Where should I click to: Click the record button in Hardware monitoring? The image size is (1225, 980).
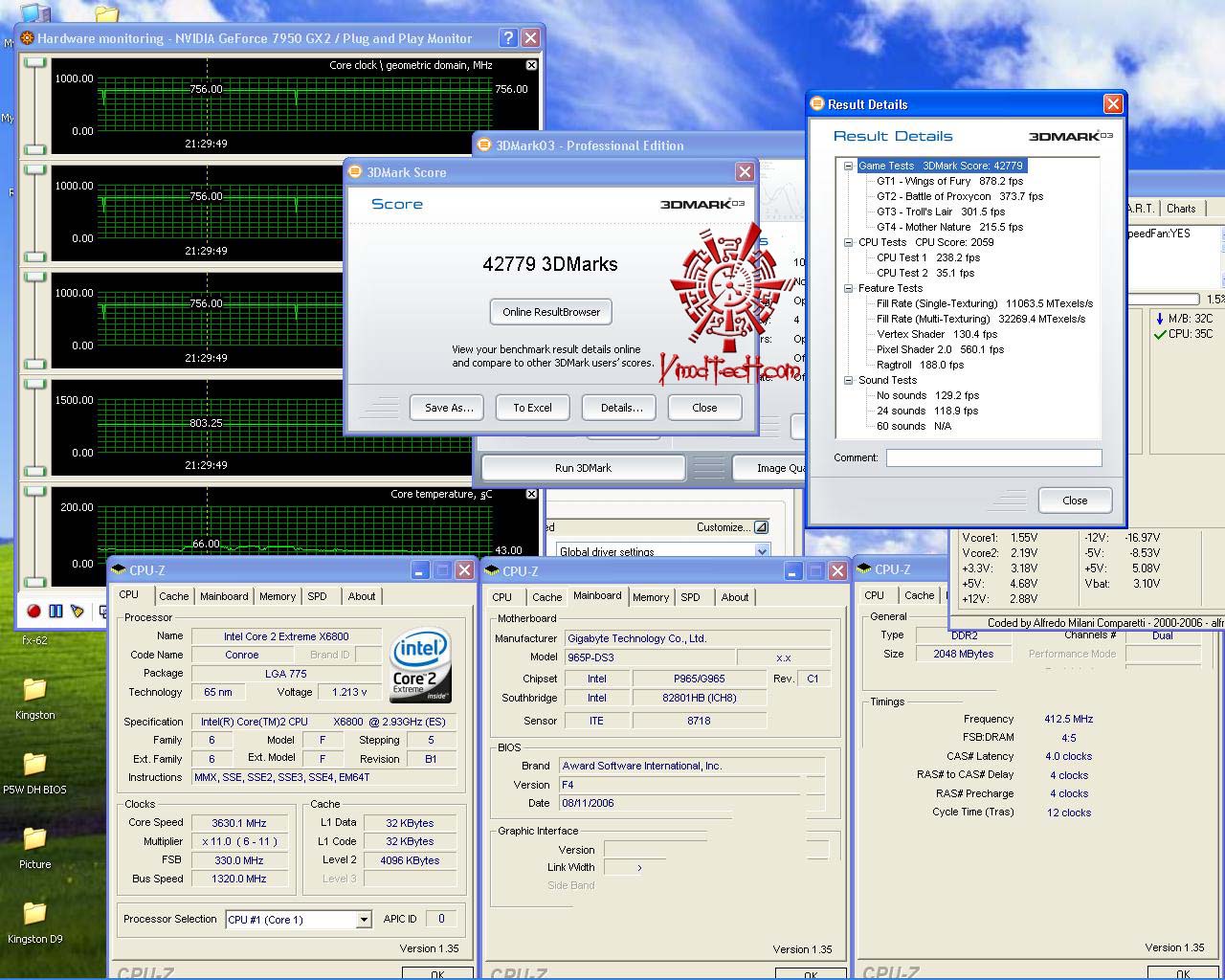tap(34, 611)
